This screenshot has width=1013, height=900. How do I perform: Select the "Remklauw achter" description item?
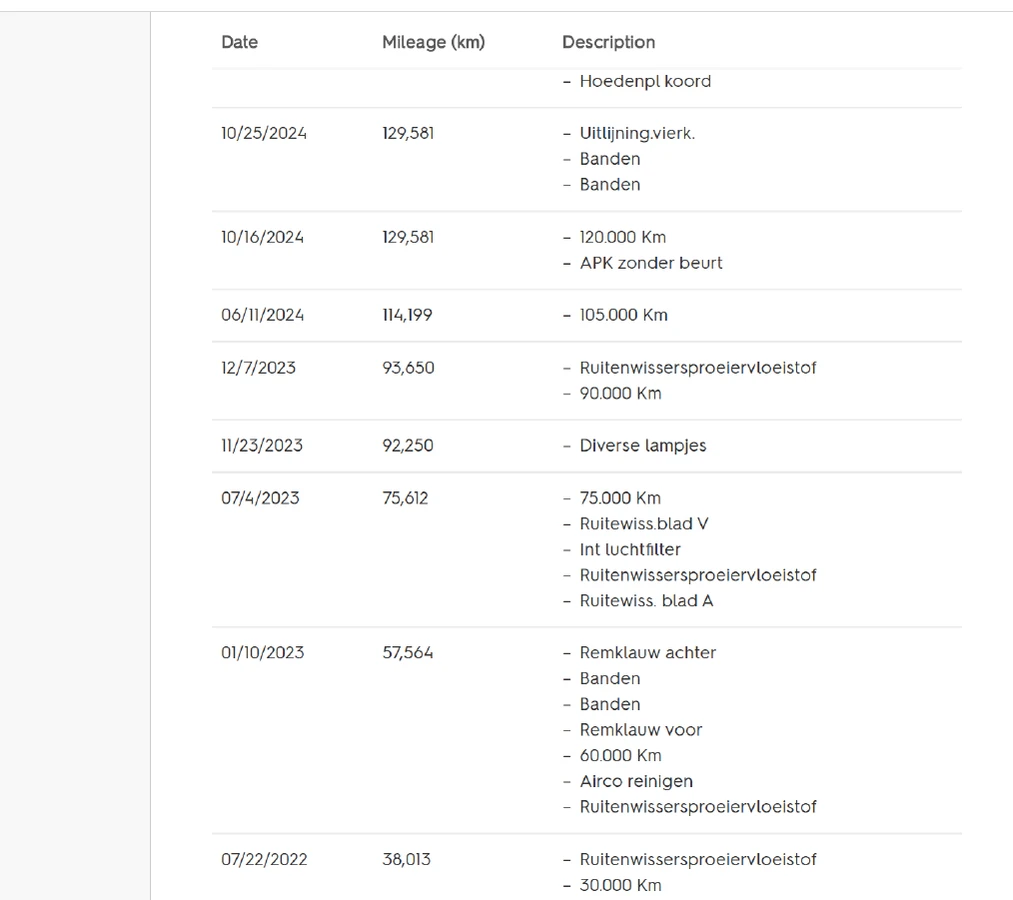coord(647,653)
